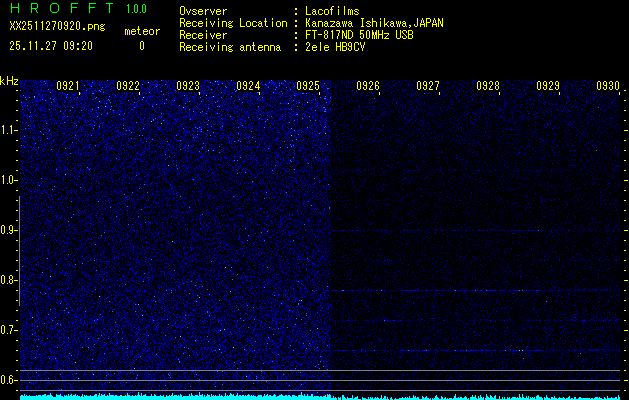
Task: Select the 0.9 frequency axis label
Action: pyautogui.click(x=9, y=230)
